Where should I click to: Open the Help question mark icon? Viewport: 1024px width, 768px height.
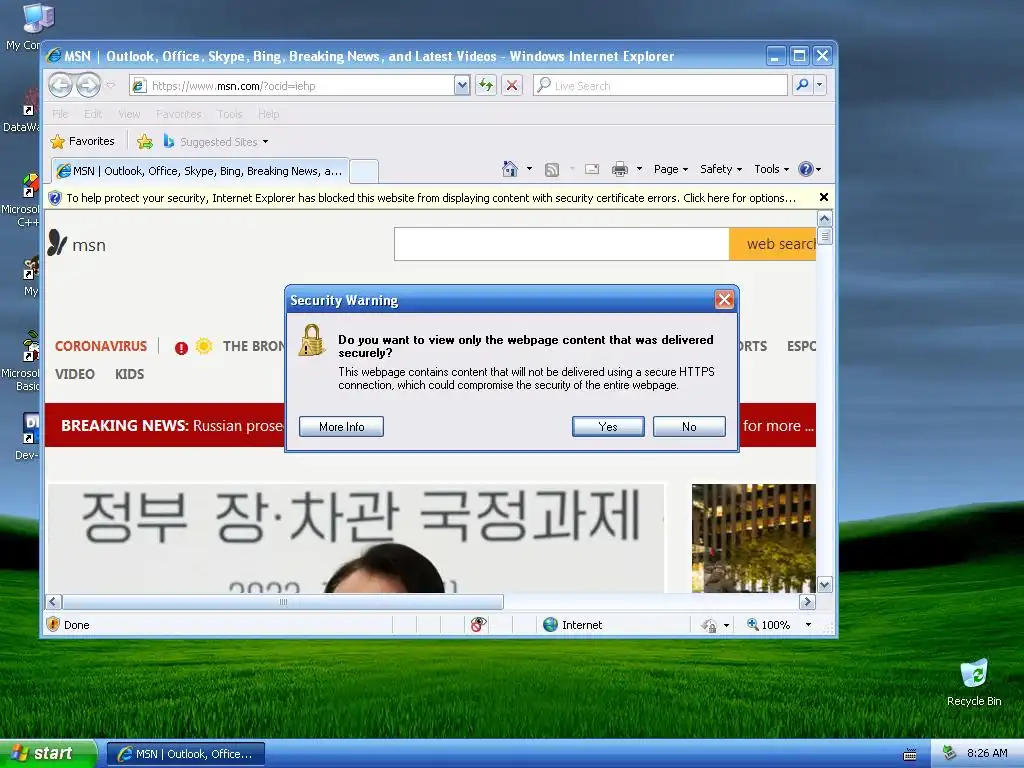coord(806,169)
